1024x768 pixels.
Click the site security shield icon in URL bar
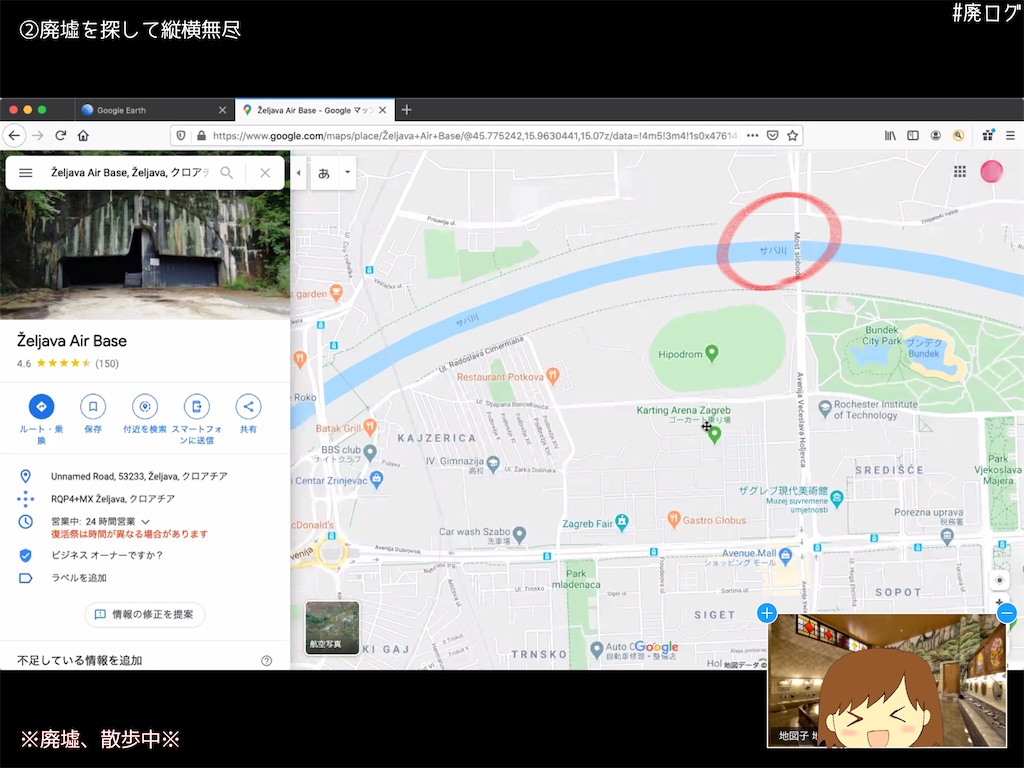point(182,136)
